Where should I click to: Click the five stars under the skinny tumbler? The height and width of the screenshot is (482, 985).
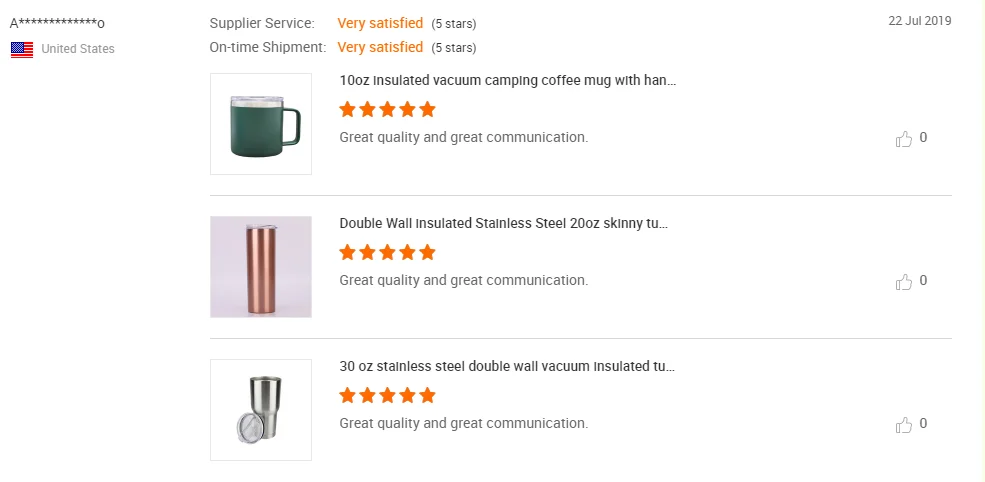click(388, 253)
